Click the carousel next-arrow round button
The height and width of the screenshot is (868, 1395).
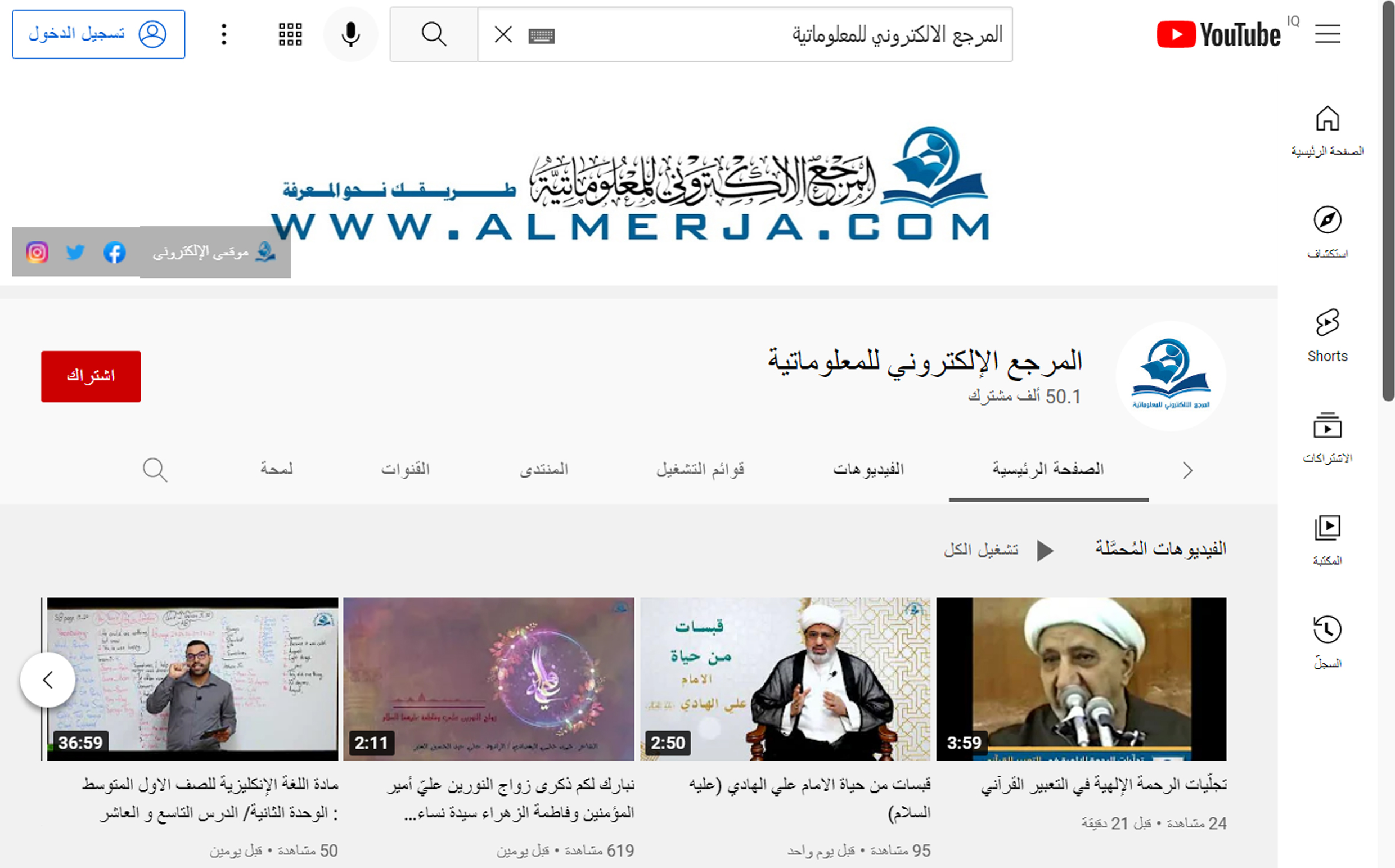[48, 680]
